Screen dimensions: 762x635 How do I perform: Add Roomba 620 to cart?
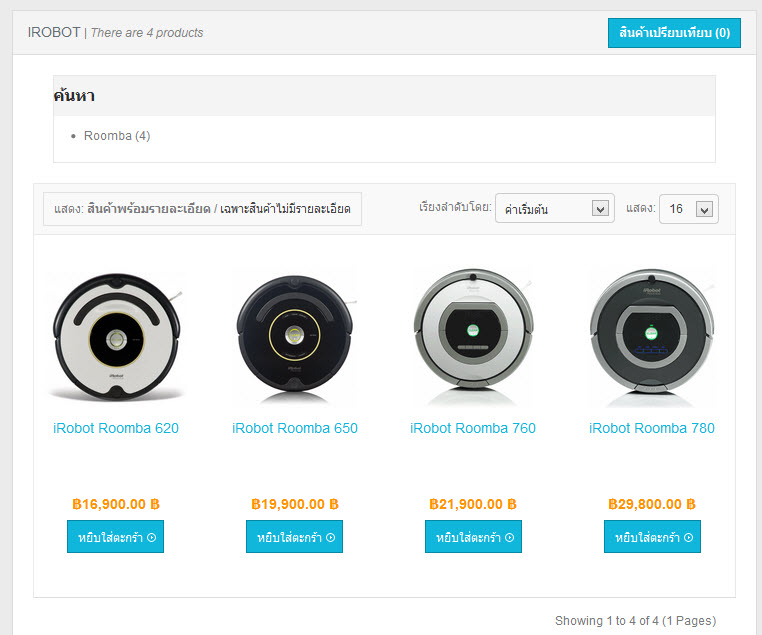point(115,537)
